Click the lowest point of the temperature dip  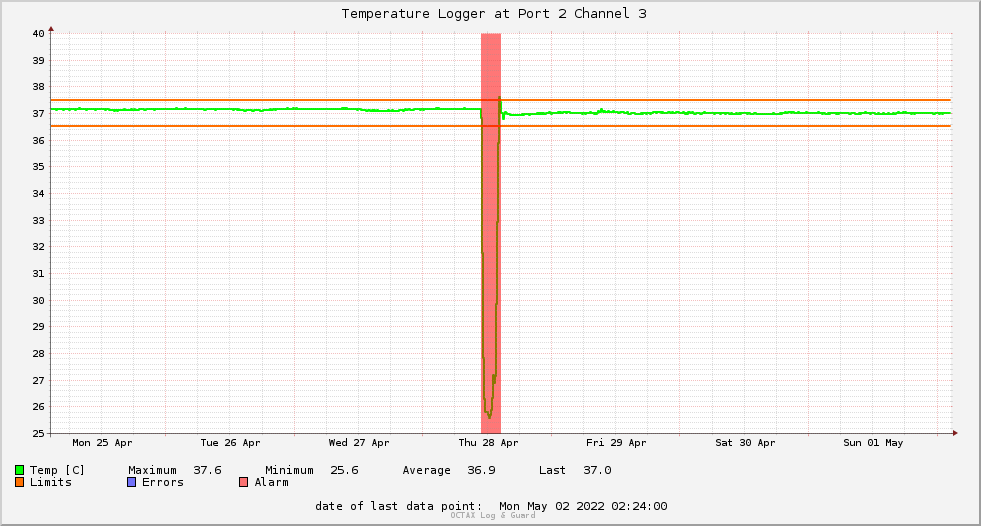489,417
